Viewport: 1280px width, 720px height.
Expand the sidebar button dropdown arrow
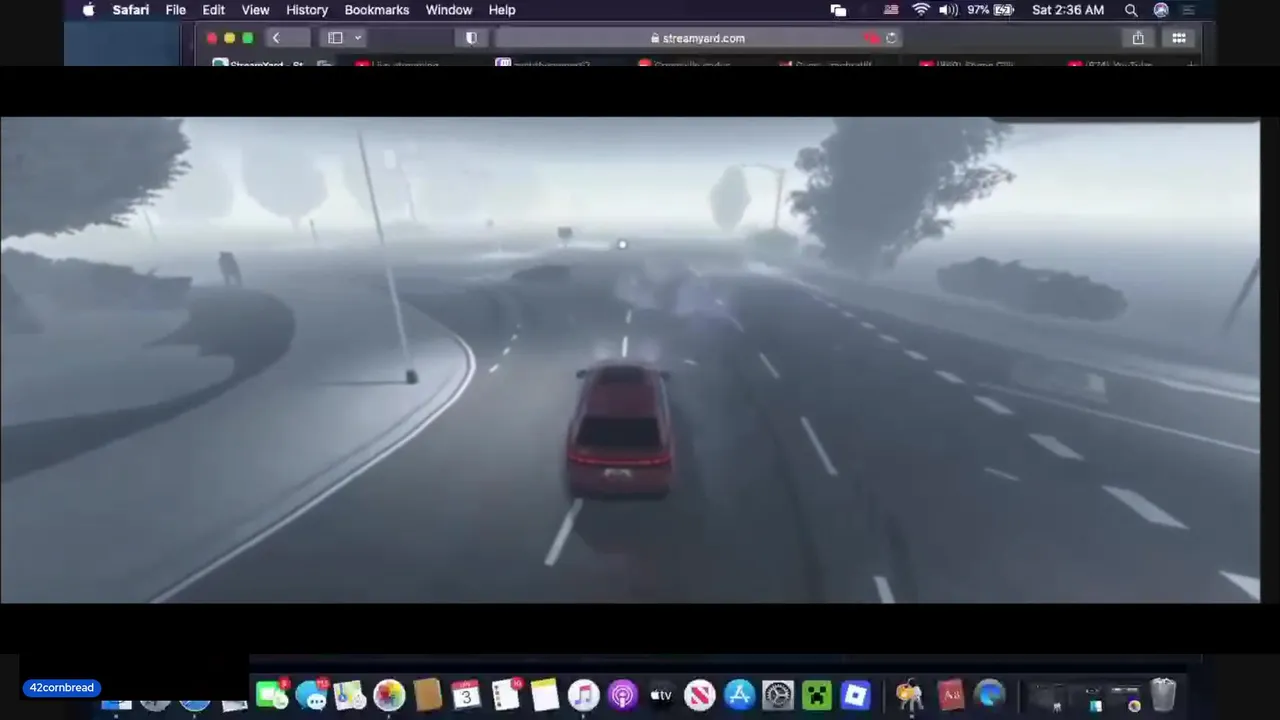pos(357,38)
